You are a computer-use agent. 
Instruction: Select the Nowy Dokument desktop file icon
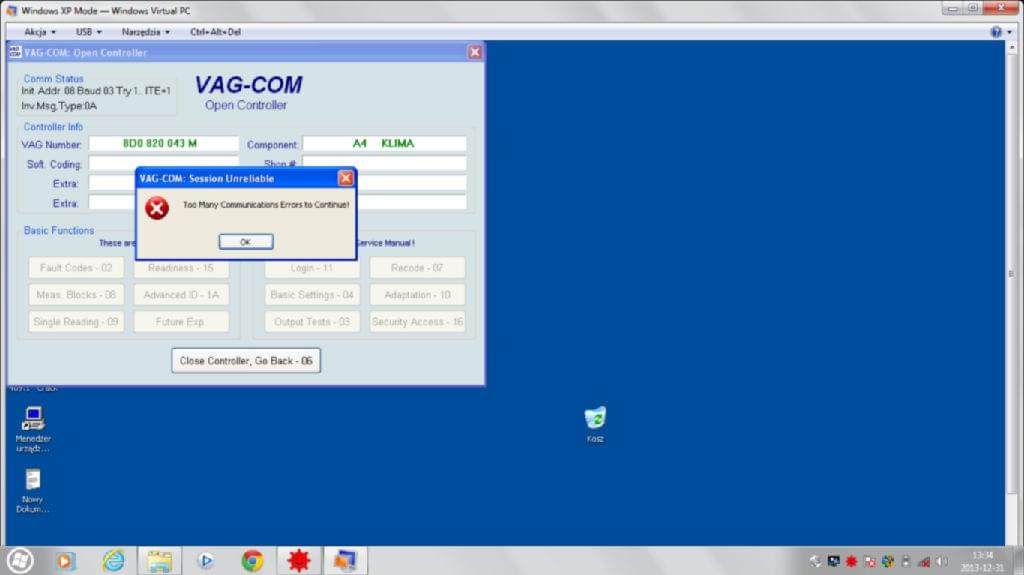coord(33,490)
